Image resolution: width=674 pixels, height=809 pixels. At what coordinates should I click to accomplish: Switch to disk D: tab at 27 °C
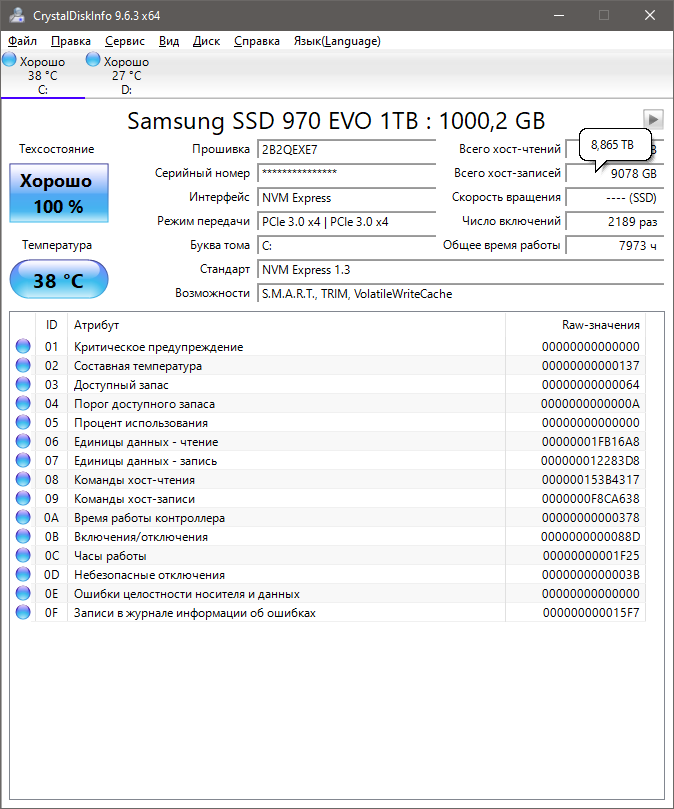click(126, 74)
